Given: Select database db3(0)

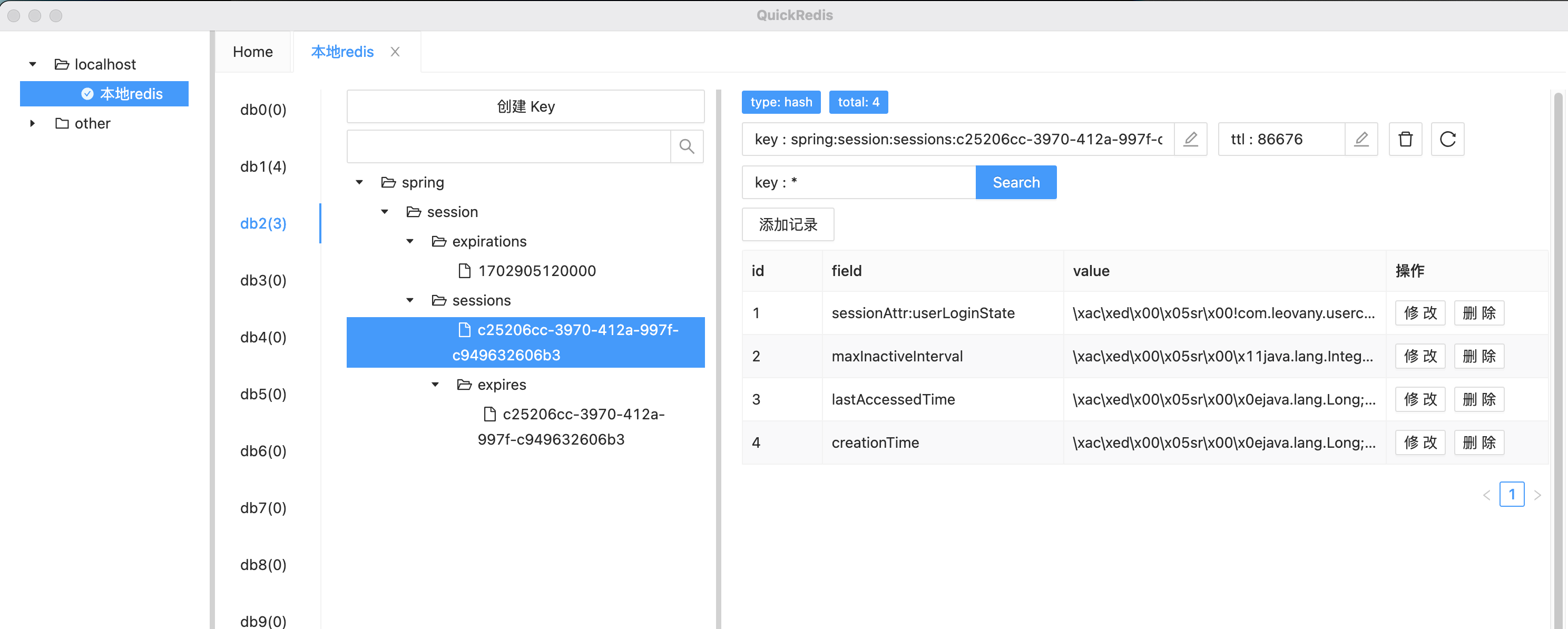Looking at the screenshot, I should pyautogui.click(x=263, y=280).
